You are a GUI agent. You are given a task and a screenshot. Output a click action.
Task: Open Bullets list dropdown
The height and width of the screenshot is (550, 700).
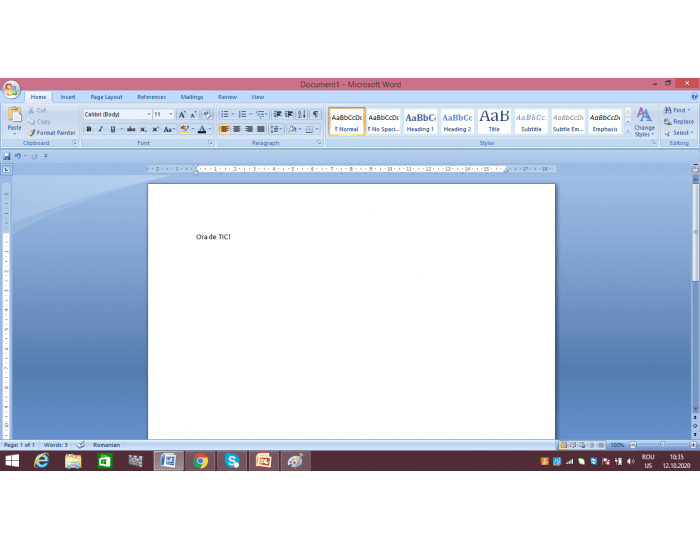click(x=233, y=115)
